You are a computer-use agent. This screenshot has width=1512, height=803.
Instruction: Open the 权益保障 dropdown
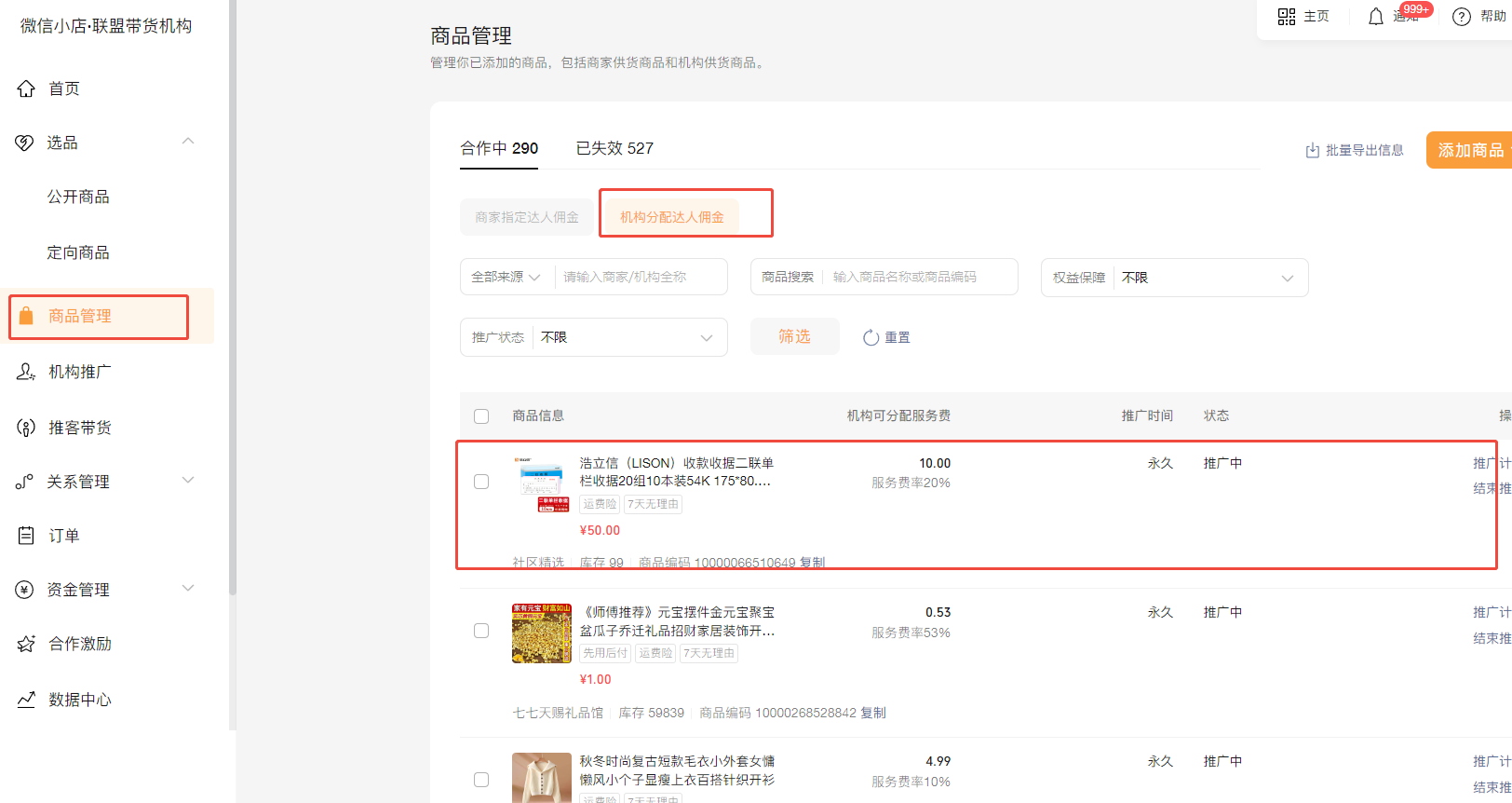coord(1209,278)
